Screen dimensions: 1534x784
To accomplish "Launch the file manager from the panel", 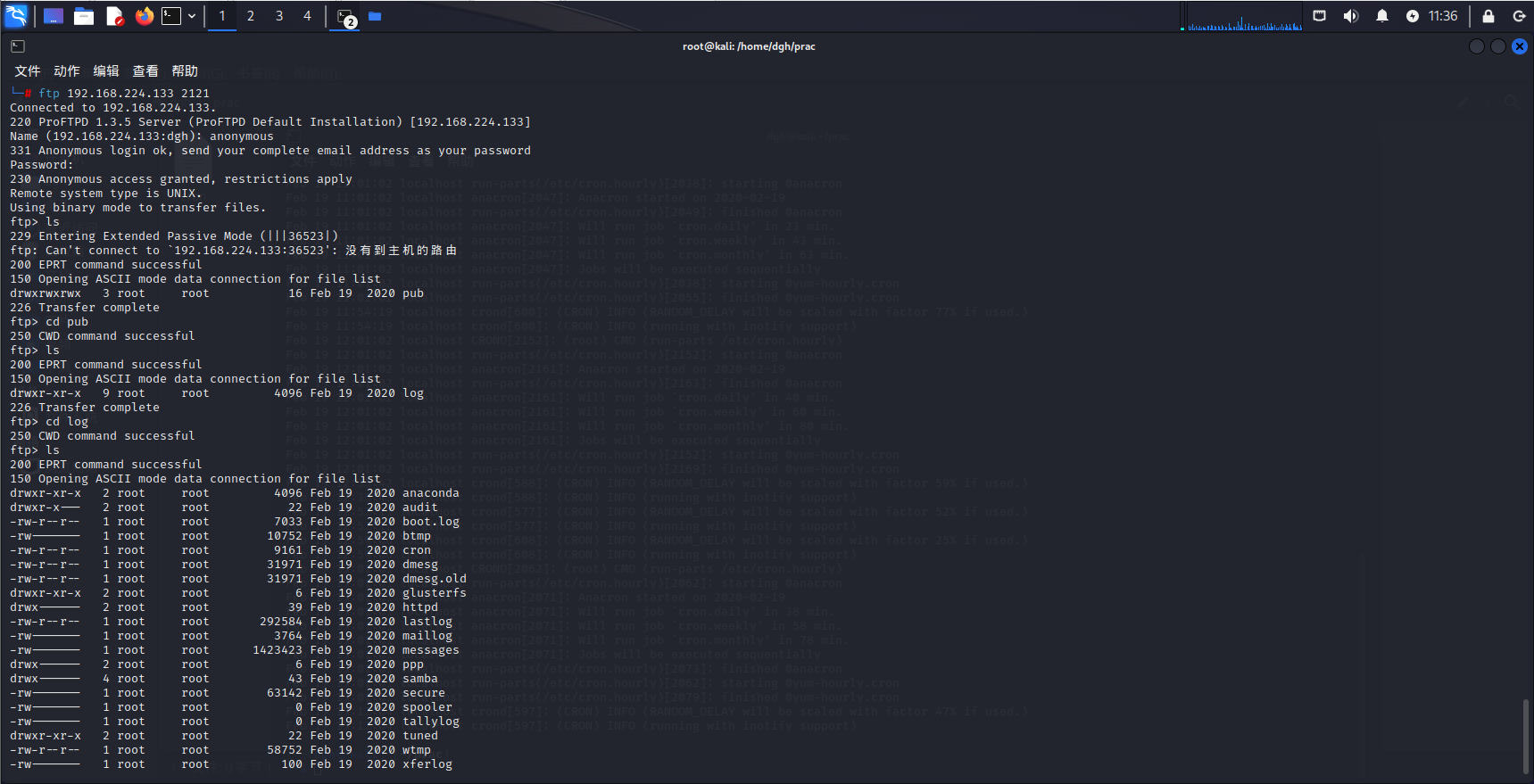I will coord(84,16).
